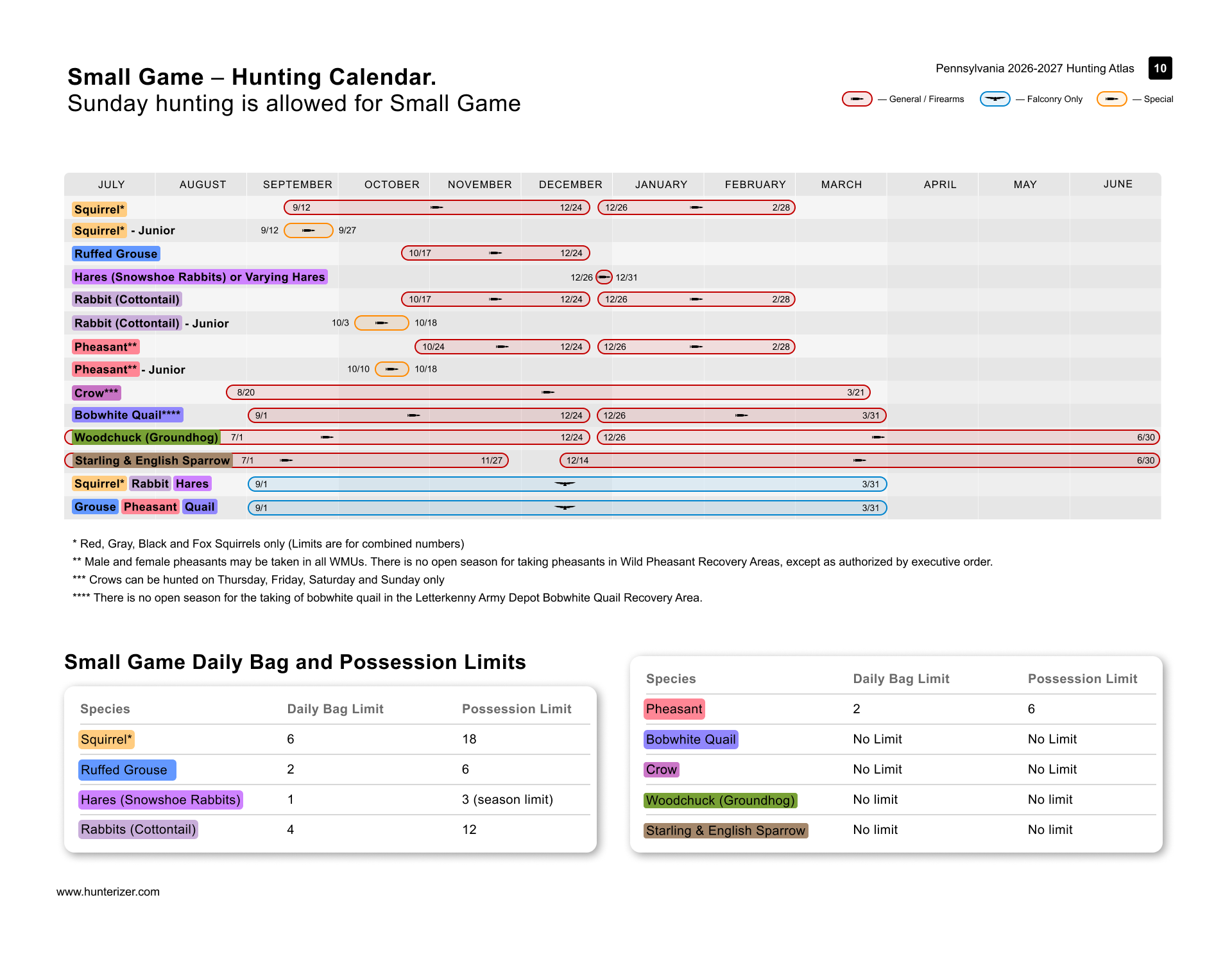Click the Hares (Snowshoe Rabbits) limits tag
The width and height of the screenshot is (1232, 954).
[160, 800]
